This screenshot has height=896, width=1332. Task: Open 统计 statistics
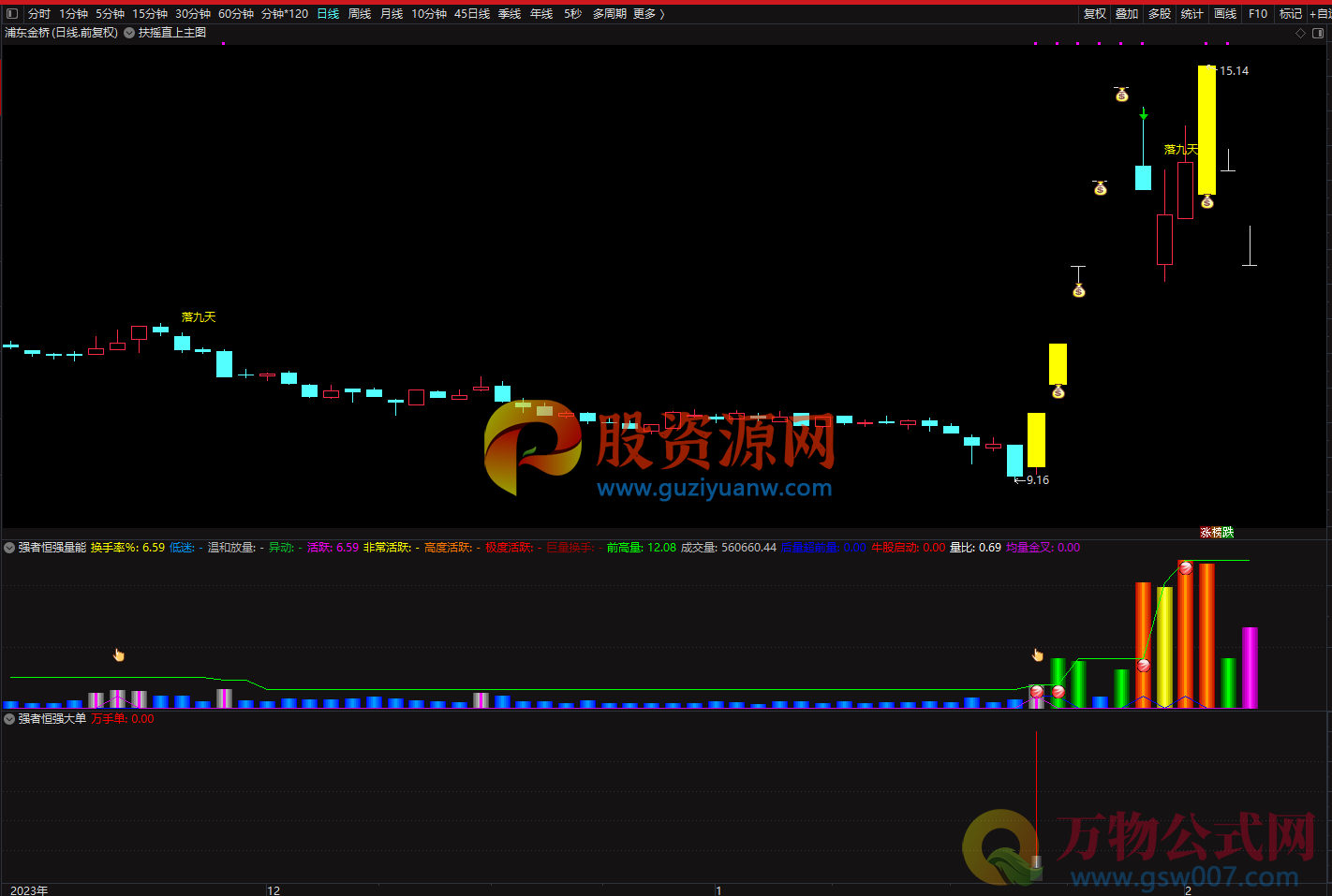click(x=1192, y=14)
